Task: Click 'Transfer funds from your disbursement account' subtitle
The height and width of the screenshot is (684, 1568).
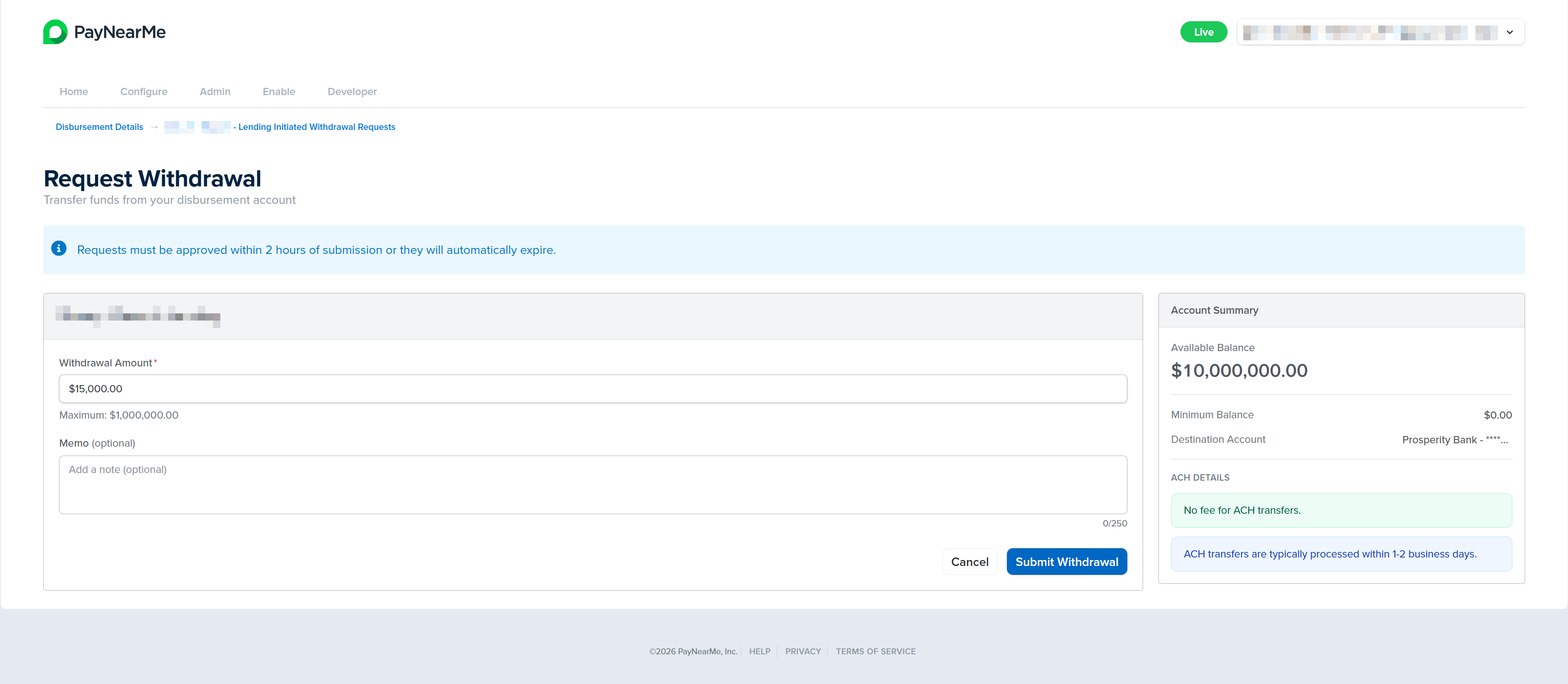Action: (x=169, y=200)
